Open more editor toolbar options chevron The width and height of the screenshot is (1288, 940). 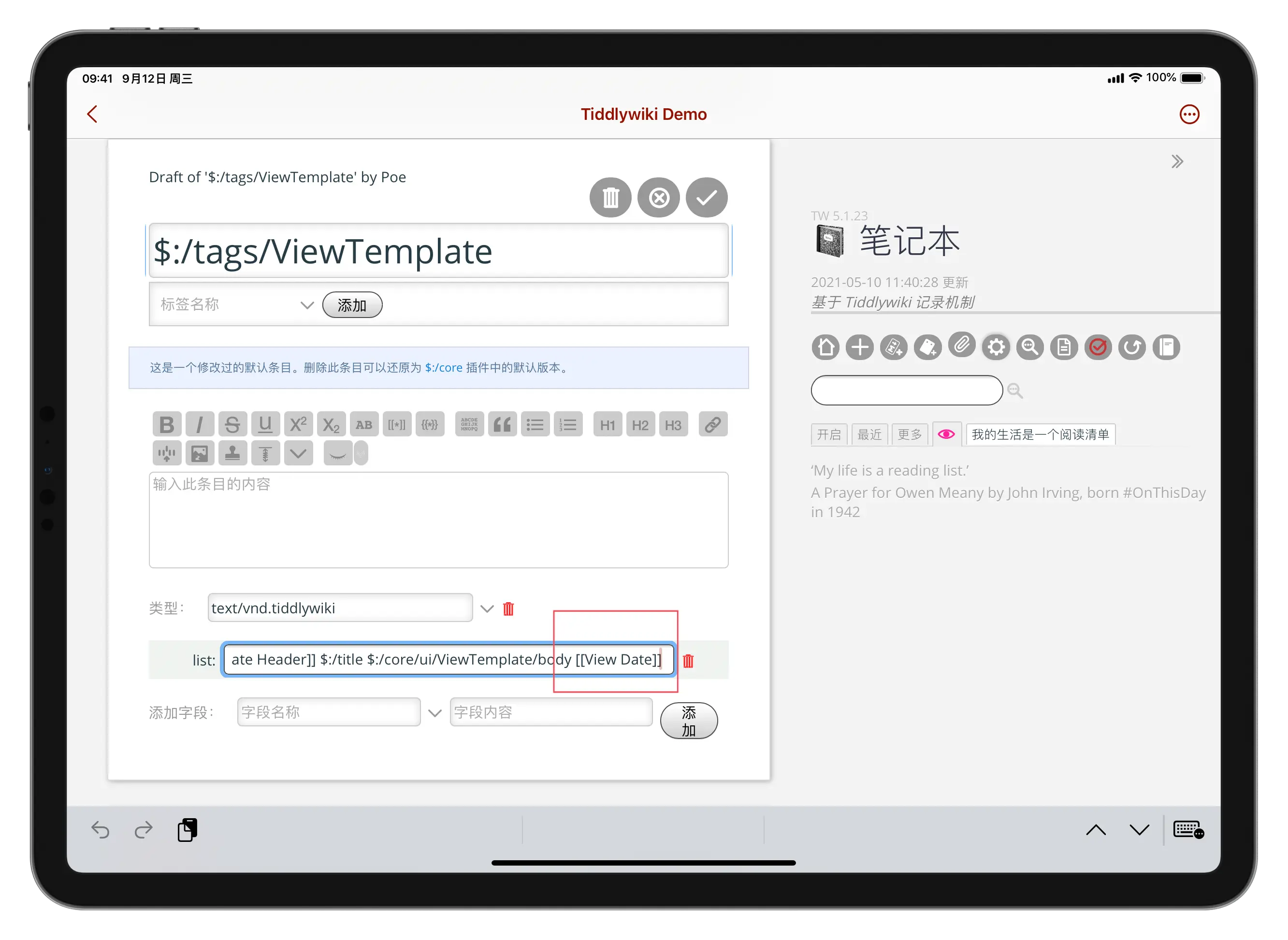298,453
